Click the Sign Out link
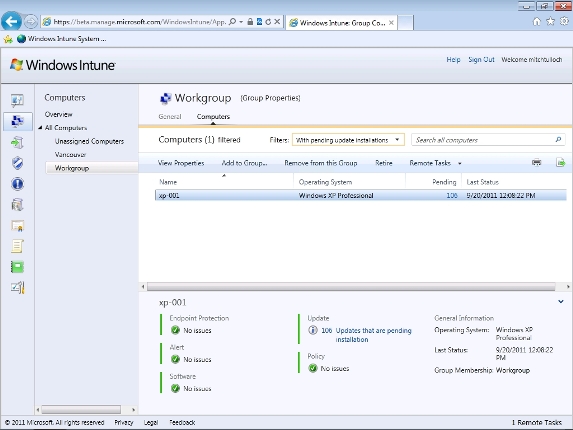Image resolution: width=573 pixels, height=430 pixels. tap(481, 60)
